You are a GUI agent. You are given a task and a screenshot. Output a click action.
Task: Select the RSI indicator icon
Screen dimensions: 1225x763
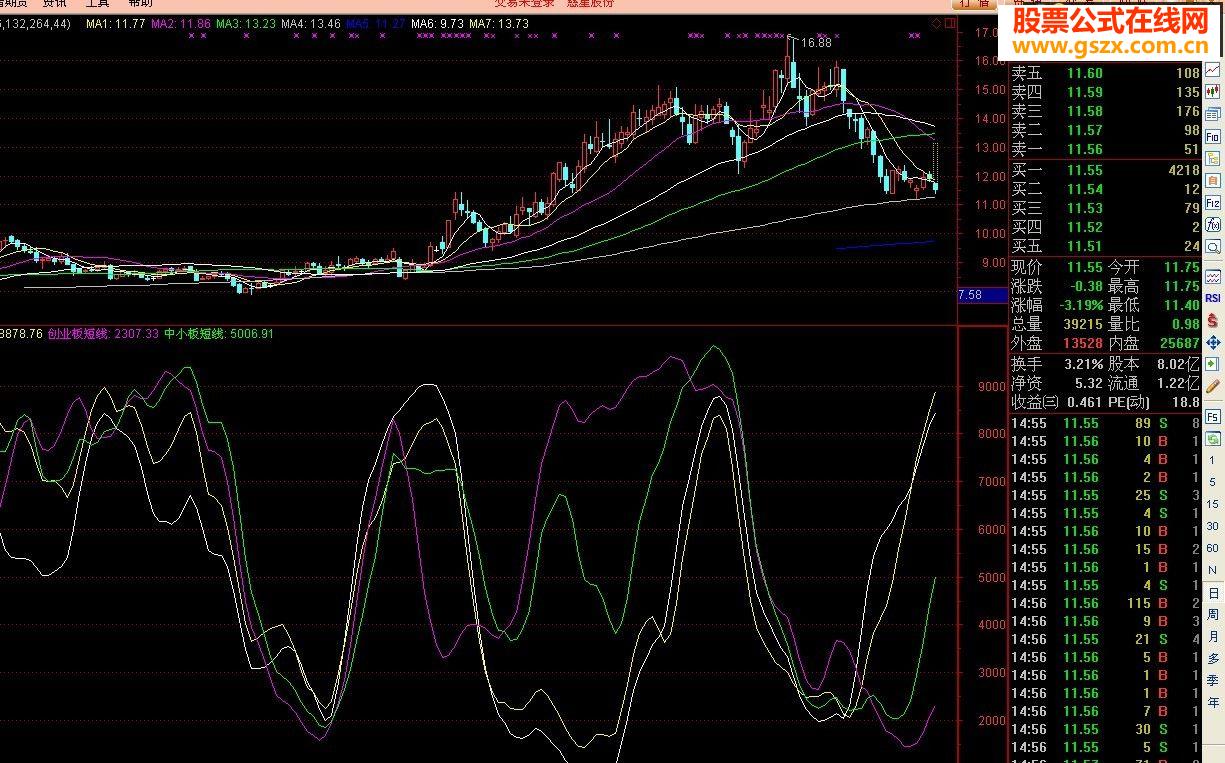(1213, 297)
